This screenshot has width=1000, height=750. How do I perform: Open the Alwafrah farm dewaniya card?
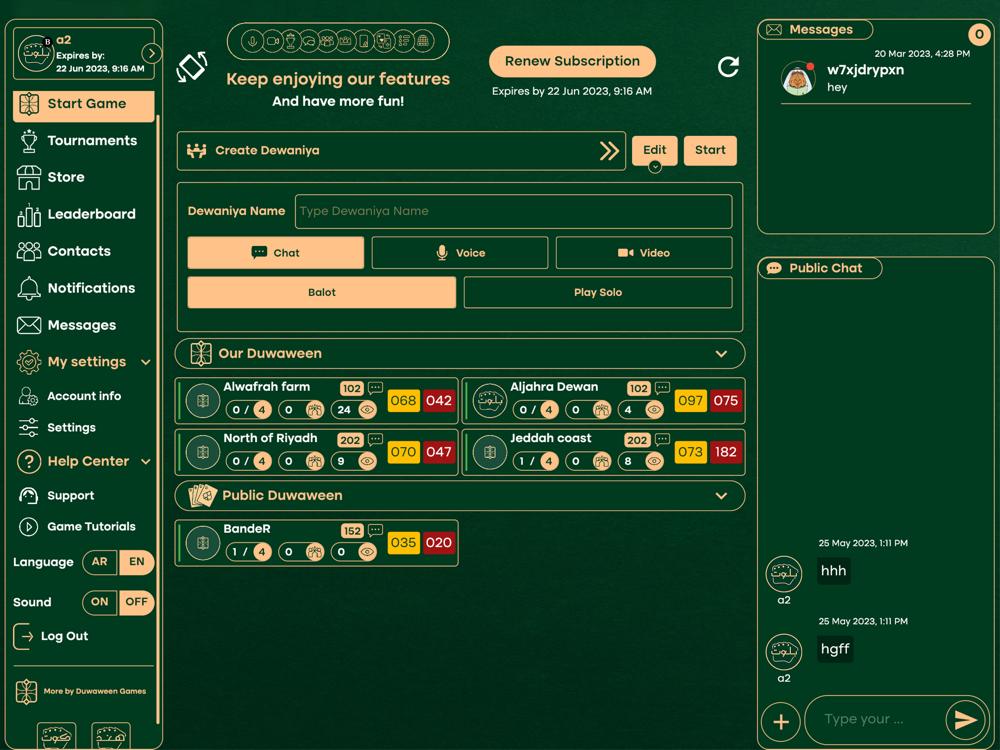[316, 401]
